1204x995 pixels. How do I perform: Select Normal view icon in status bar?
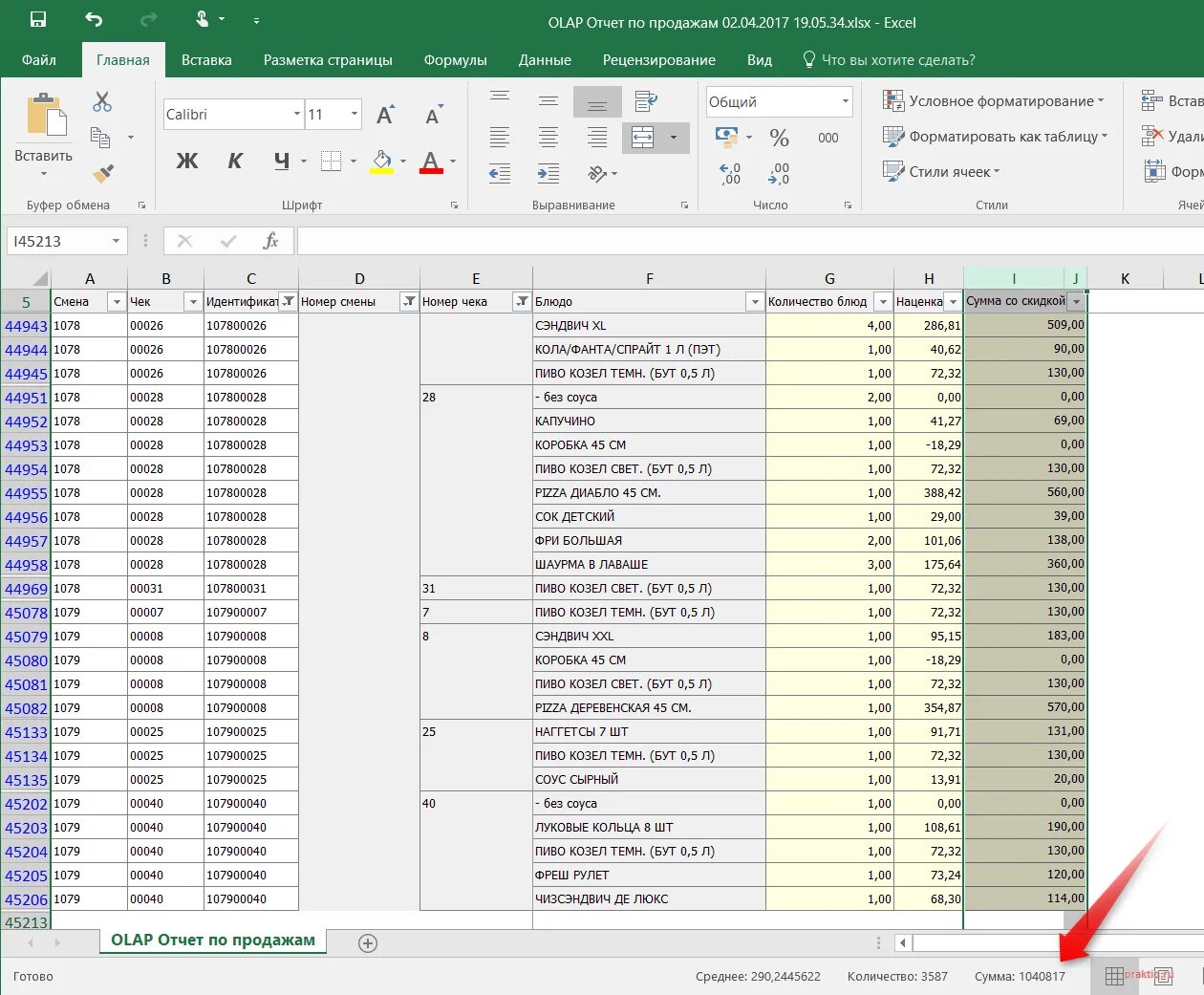[1114, 976]
